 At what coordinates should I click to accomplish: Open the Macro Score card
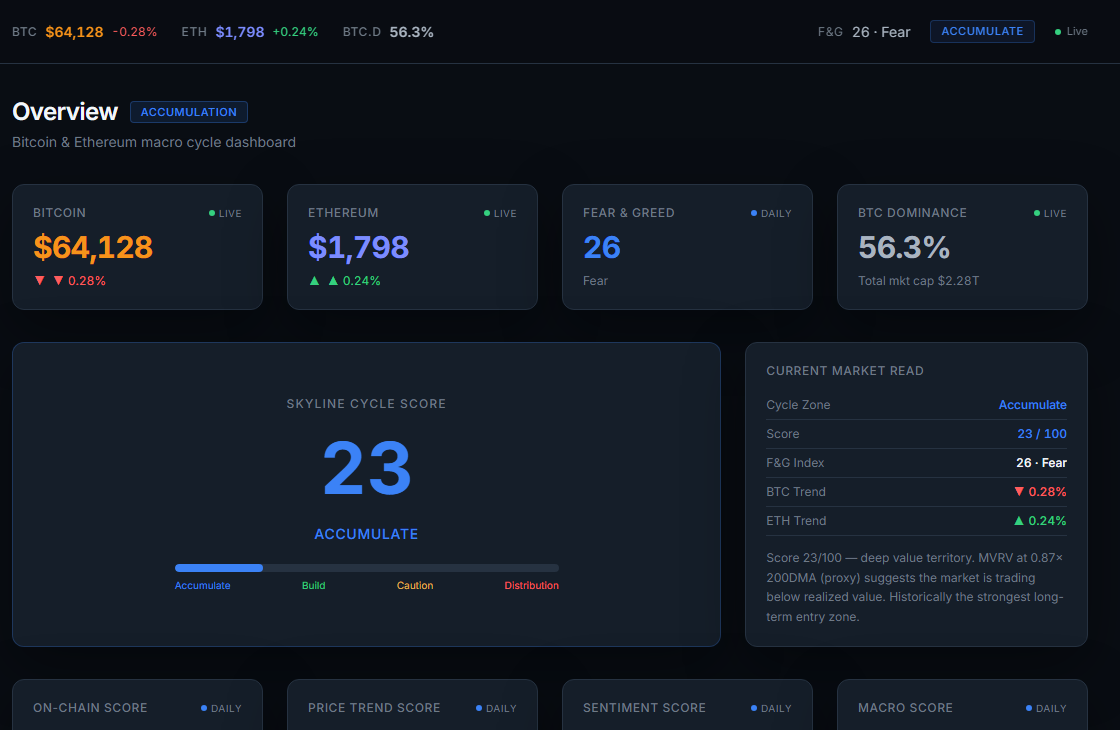click(962, 704)
